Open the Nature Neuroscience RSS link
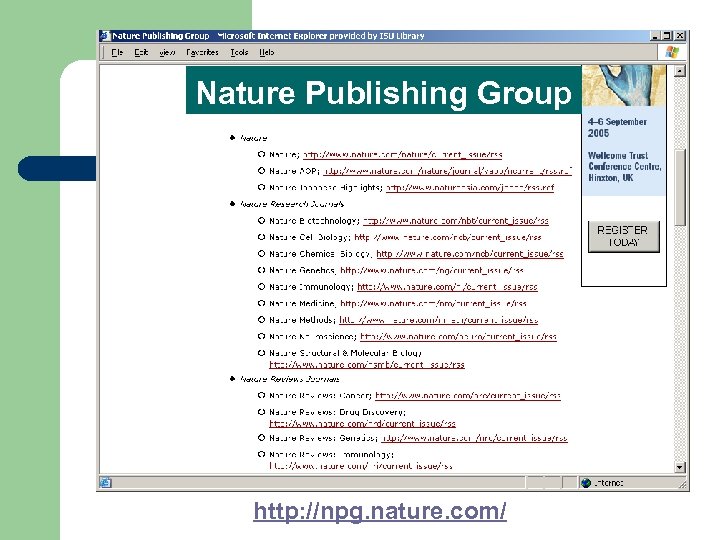This screenshot has width=720, height=540. [x=458, y=337]
